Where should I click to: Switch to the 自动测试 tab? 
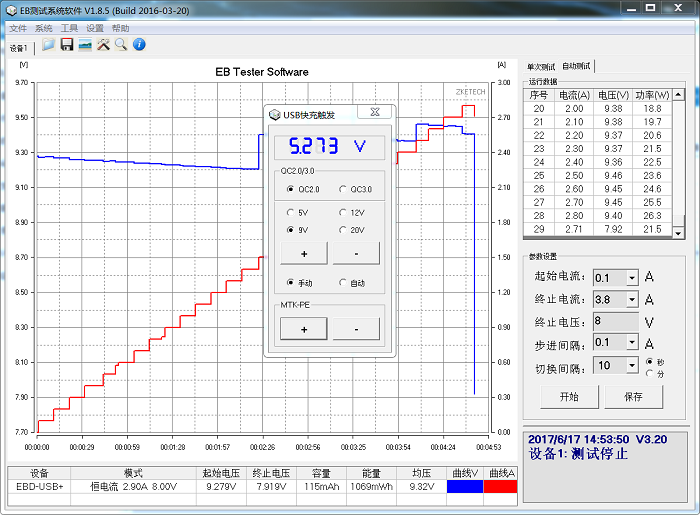click(576, 66)
